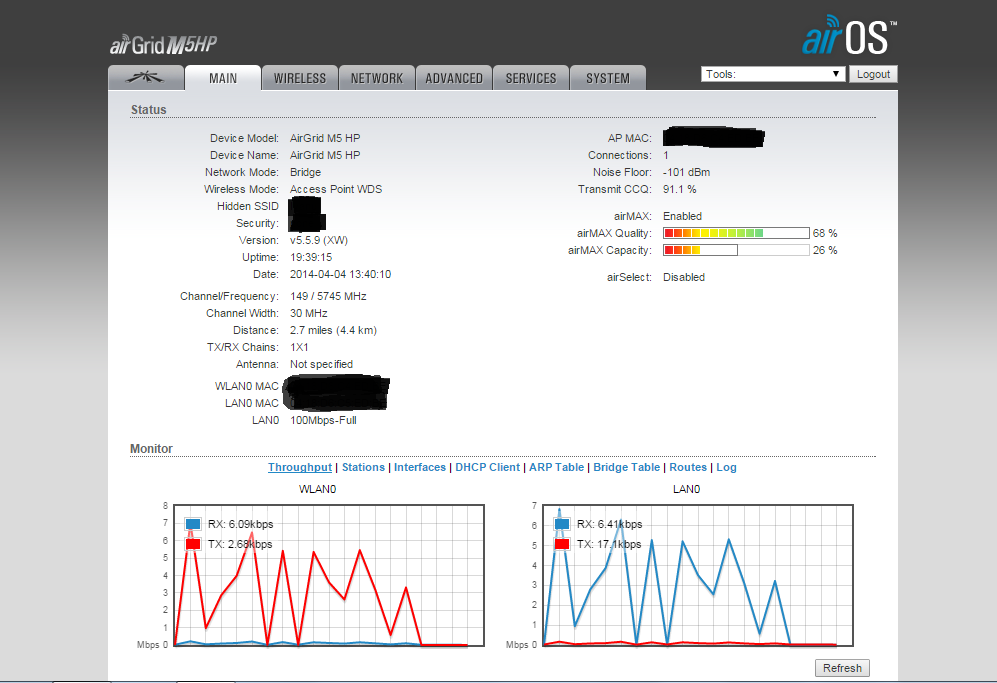
Task: Open the Ubiquiti logo tab
Action: [146, 78]
